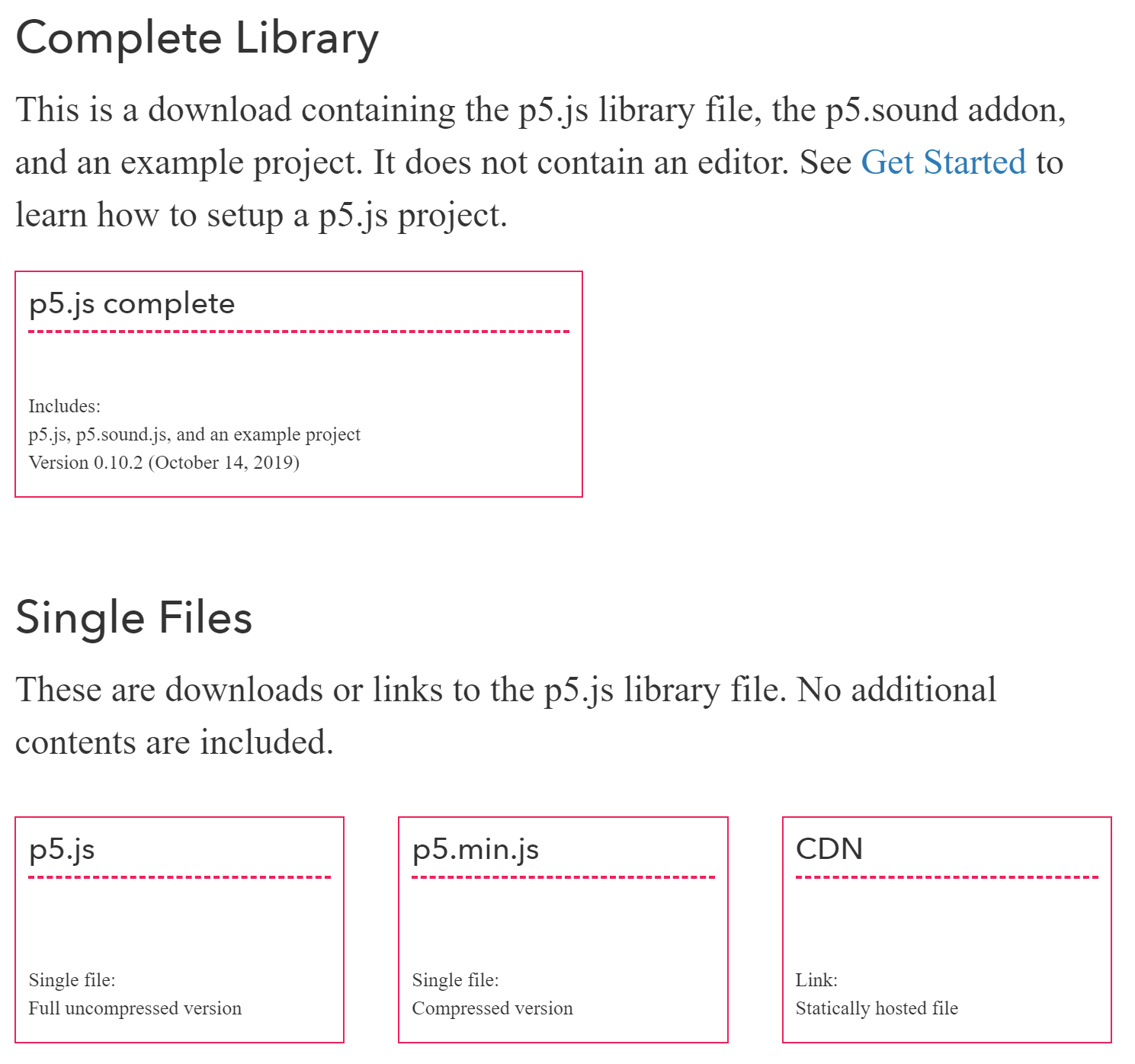Viewport: 1135px width, 1064px height.
Task: Click the 'Full uncompressed version' description
Action: pyautogui.click(x=135, y=1008)
